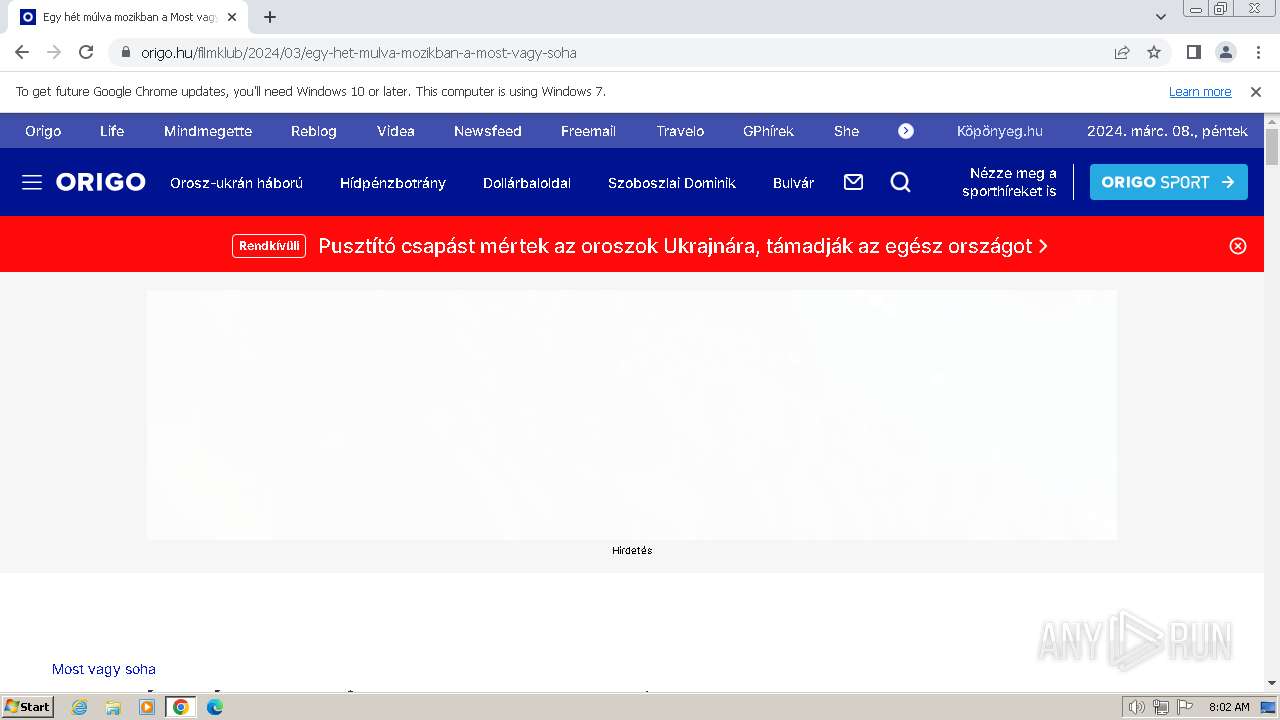
Task: Select the Life top menu item
Action: pyautogui.click(x=112, y=131)
